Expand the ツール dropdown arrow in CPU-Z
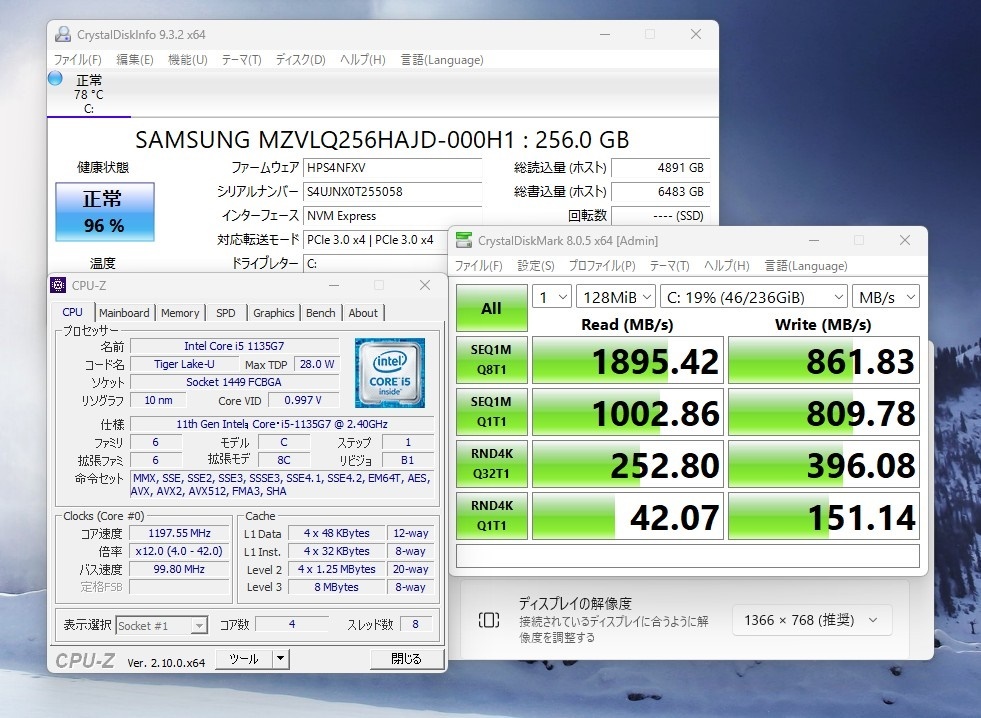 tap(281, 659)
